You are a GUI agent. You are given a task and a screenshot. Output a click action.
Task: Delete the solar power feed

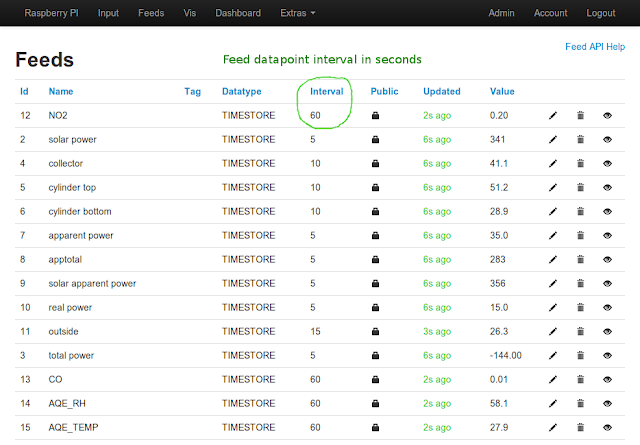pyautogui.click(x=580, y=140)
